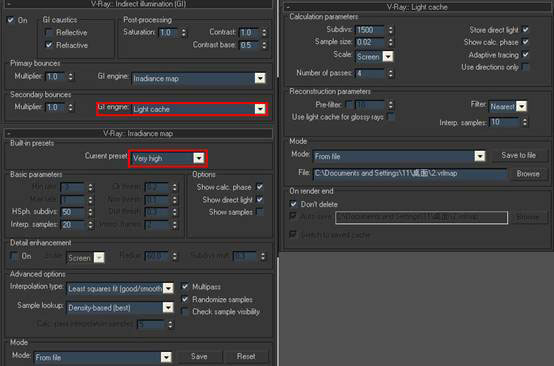The image size is (554, 366).
Task: Toggle Irradiance map Show calc. phase
Action: pyautogui.click(x=260, y=187)
